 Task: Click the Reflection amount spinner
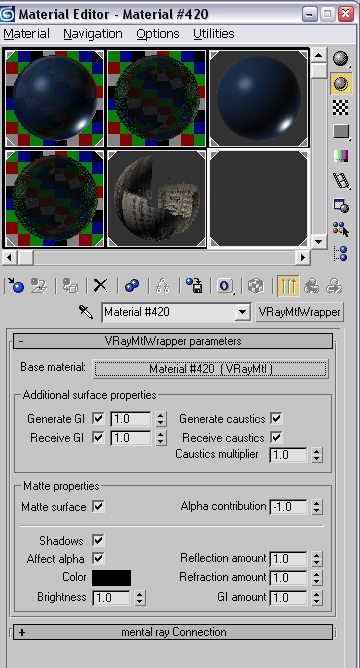(316, 559)
